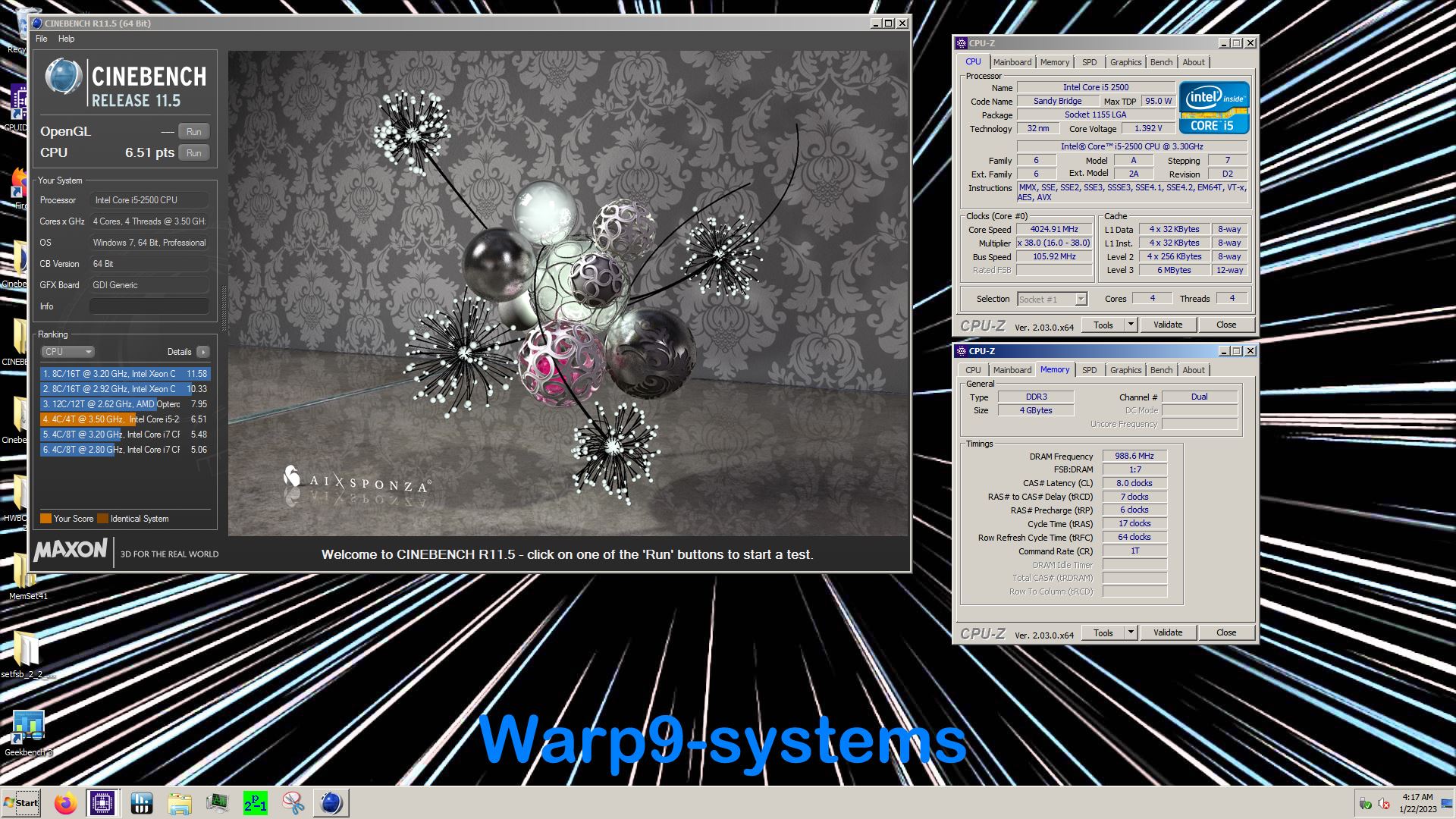Select the Cinebench taskbar icon
This screenshot has height=819, width=1456.
[331, 803]
